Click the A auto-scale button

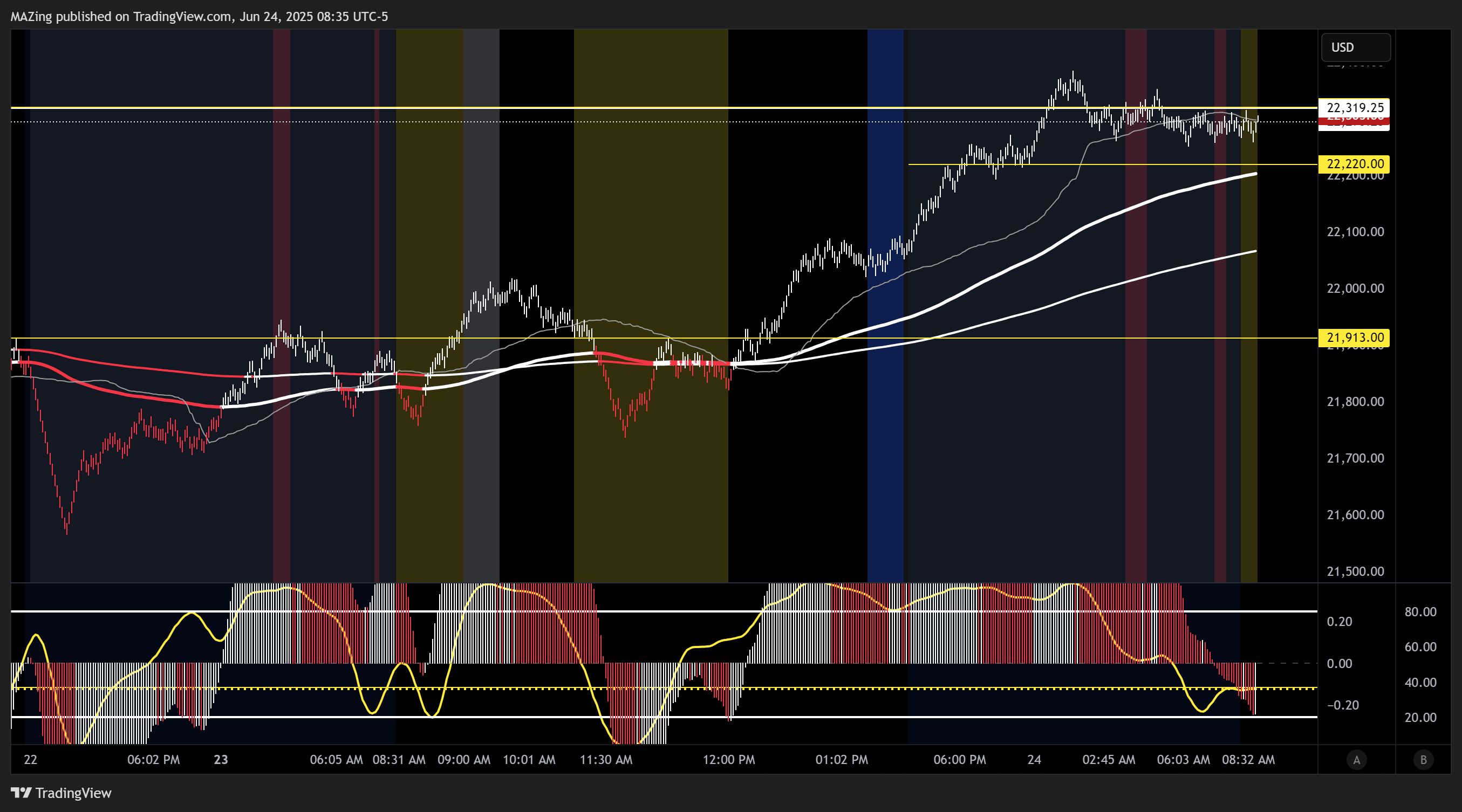(x=1356, y=760)
